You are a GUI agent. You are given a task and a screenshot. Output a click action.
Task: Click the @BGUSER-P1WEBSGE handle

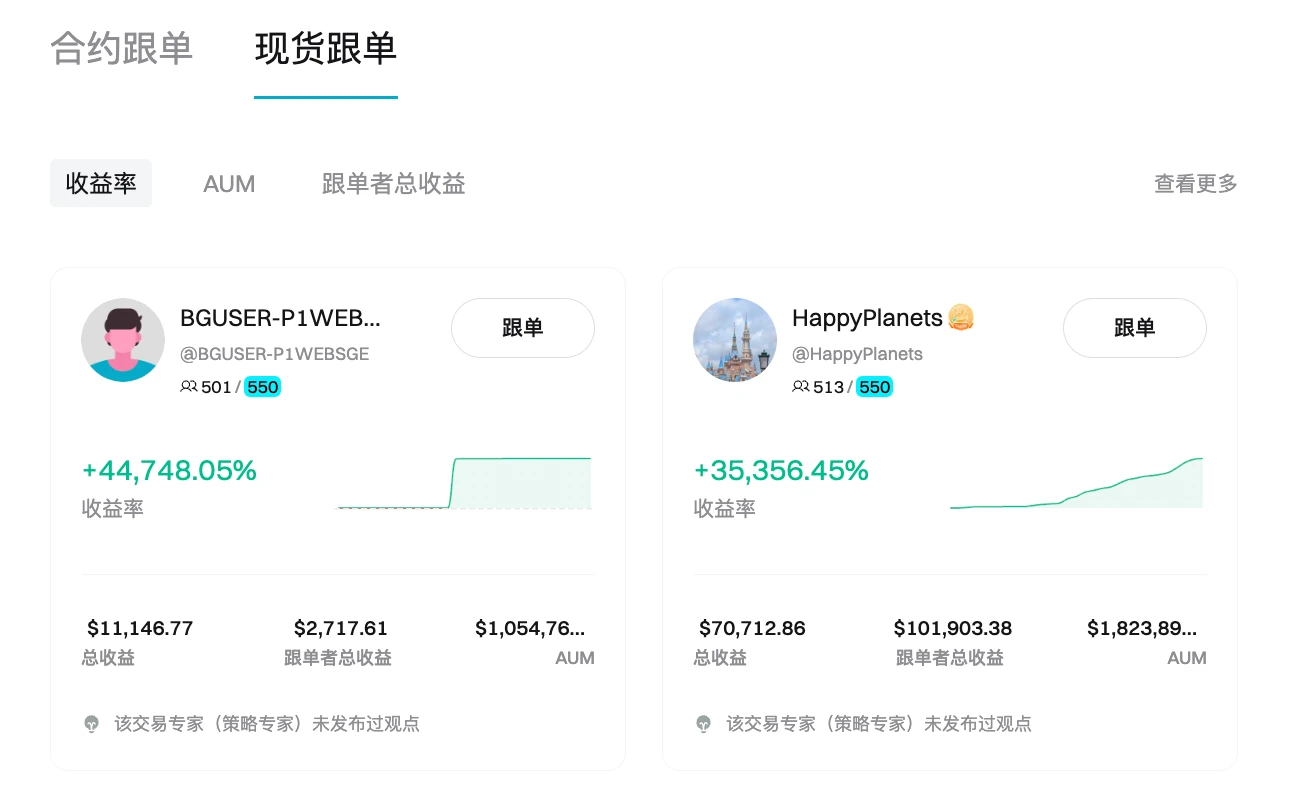tap(275, 354)
